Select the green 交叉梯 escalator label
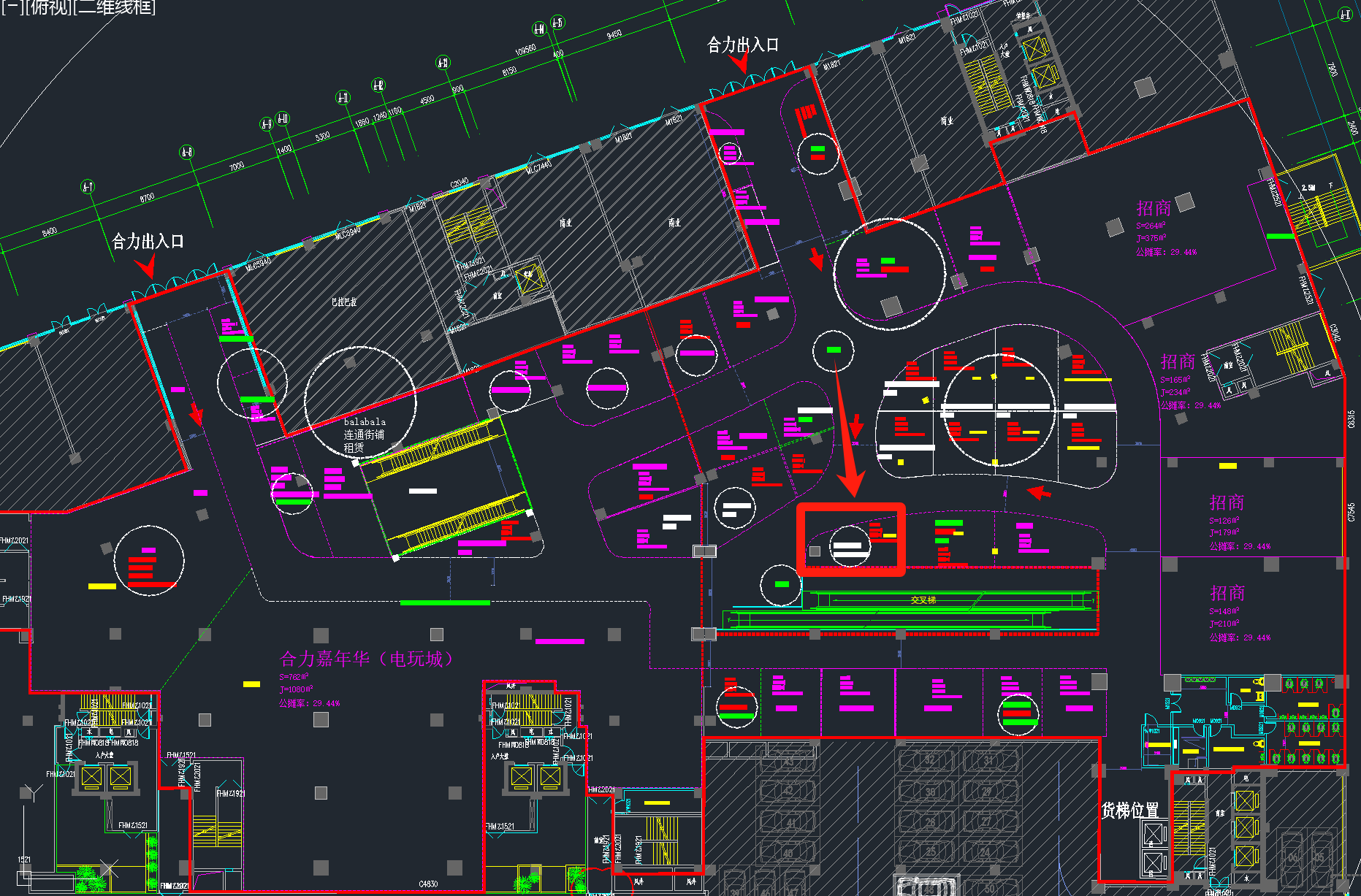 point(923,600)
